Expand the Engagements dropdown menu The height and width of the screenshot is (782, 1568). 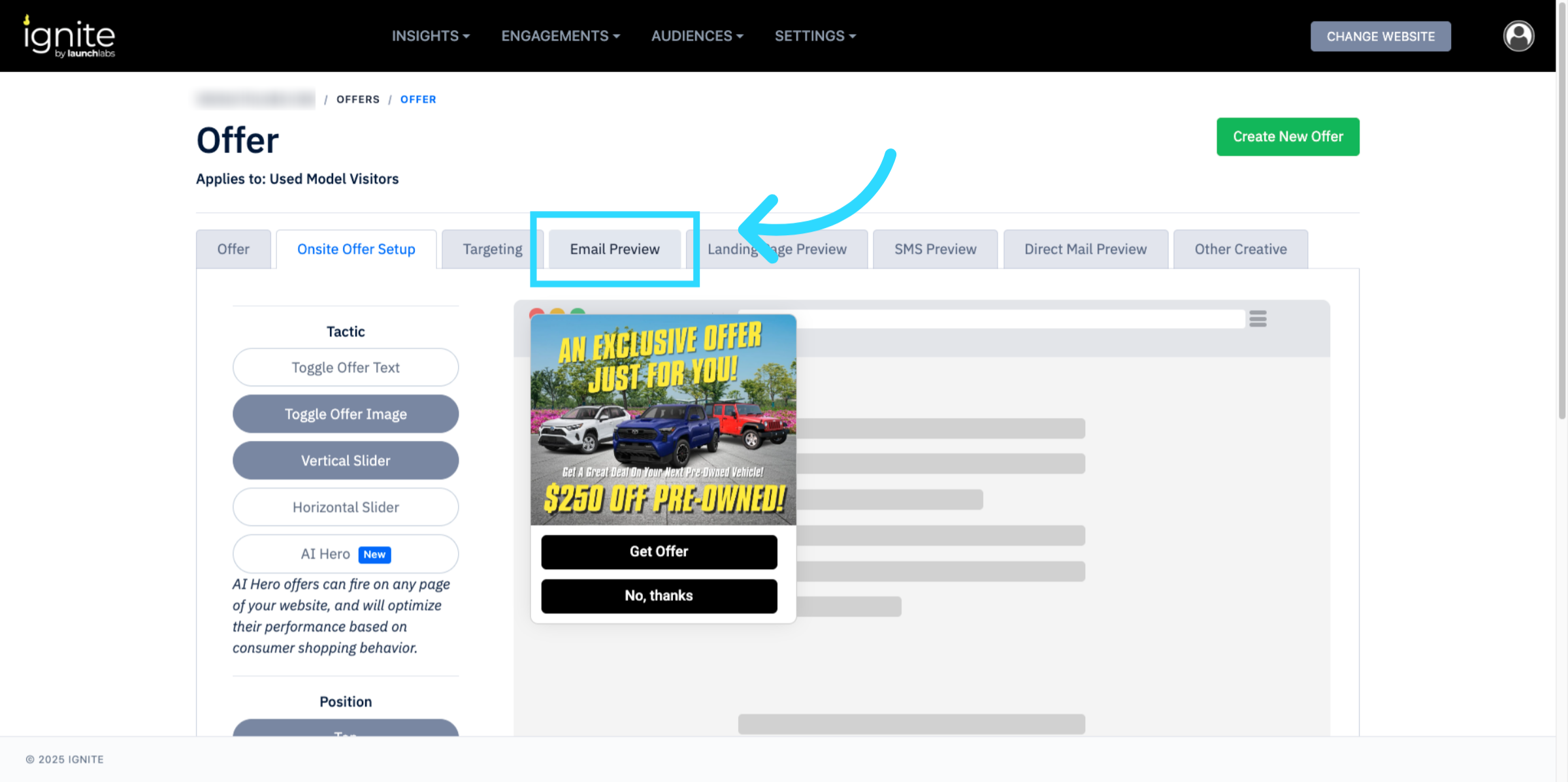[x=561, y=36]
